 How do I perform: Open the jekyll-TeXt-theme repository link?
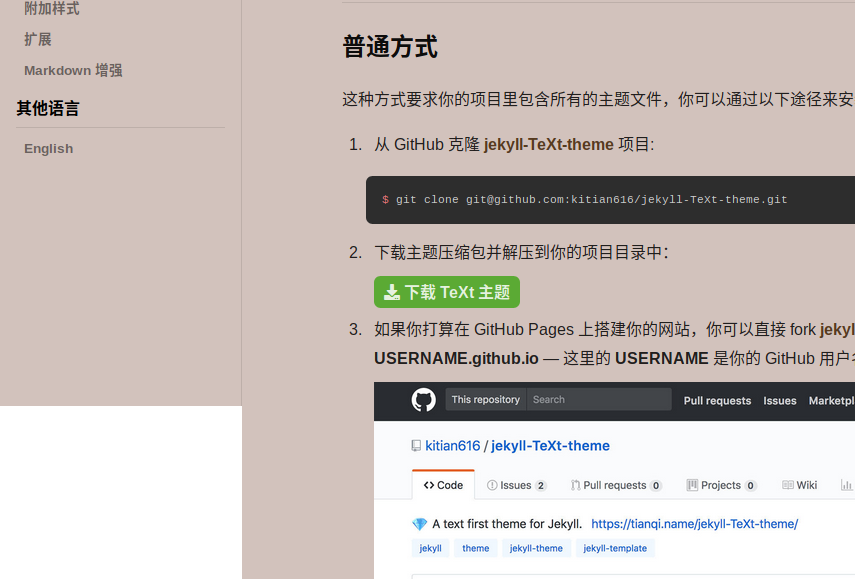pyautogui.click(x=550, y=446)
